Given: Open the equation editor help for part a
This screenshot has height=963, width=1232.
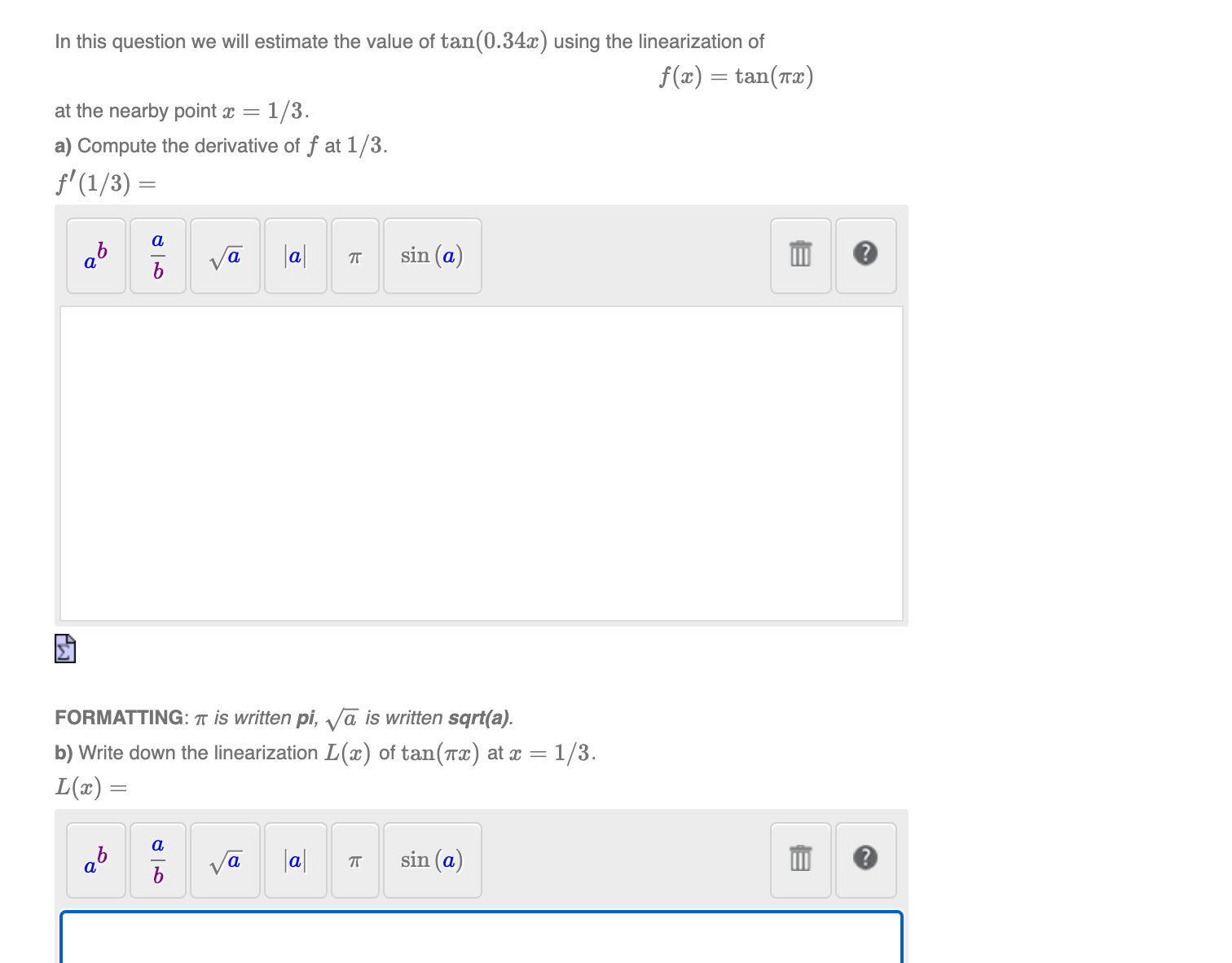Looking at the screenshot, I should click(866, 255).
